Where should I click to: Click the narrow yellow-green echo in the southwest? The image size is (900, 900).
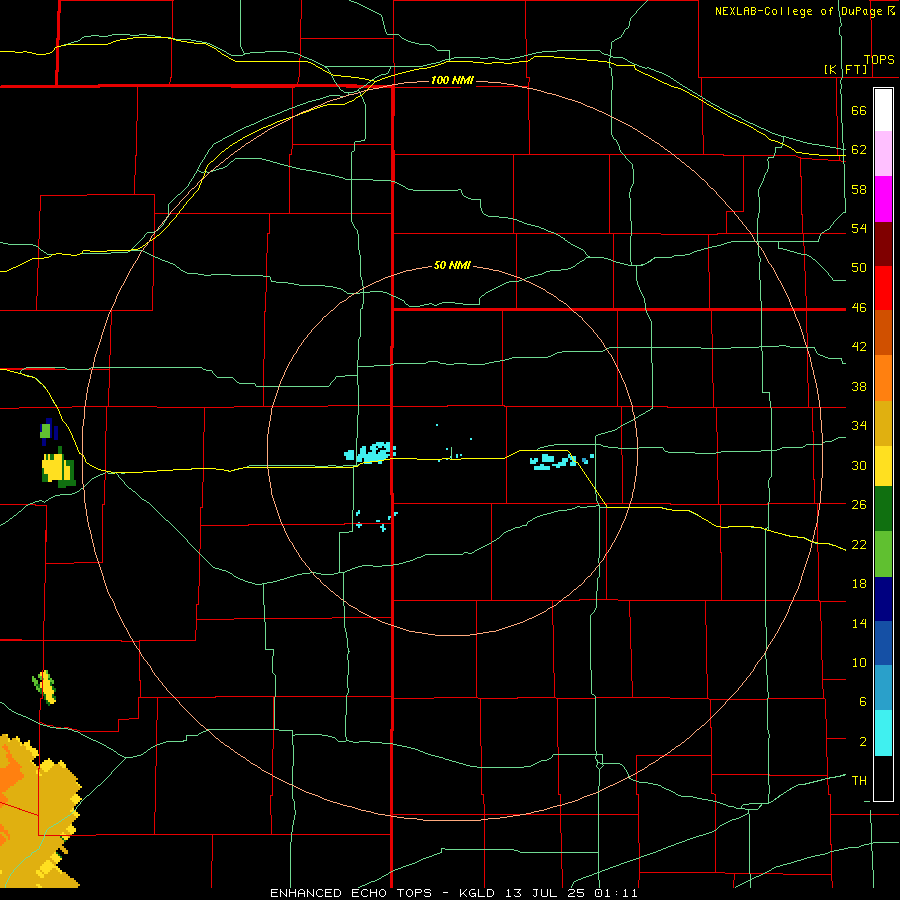(x=44, y=687)
